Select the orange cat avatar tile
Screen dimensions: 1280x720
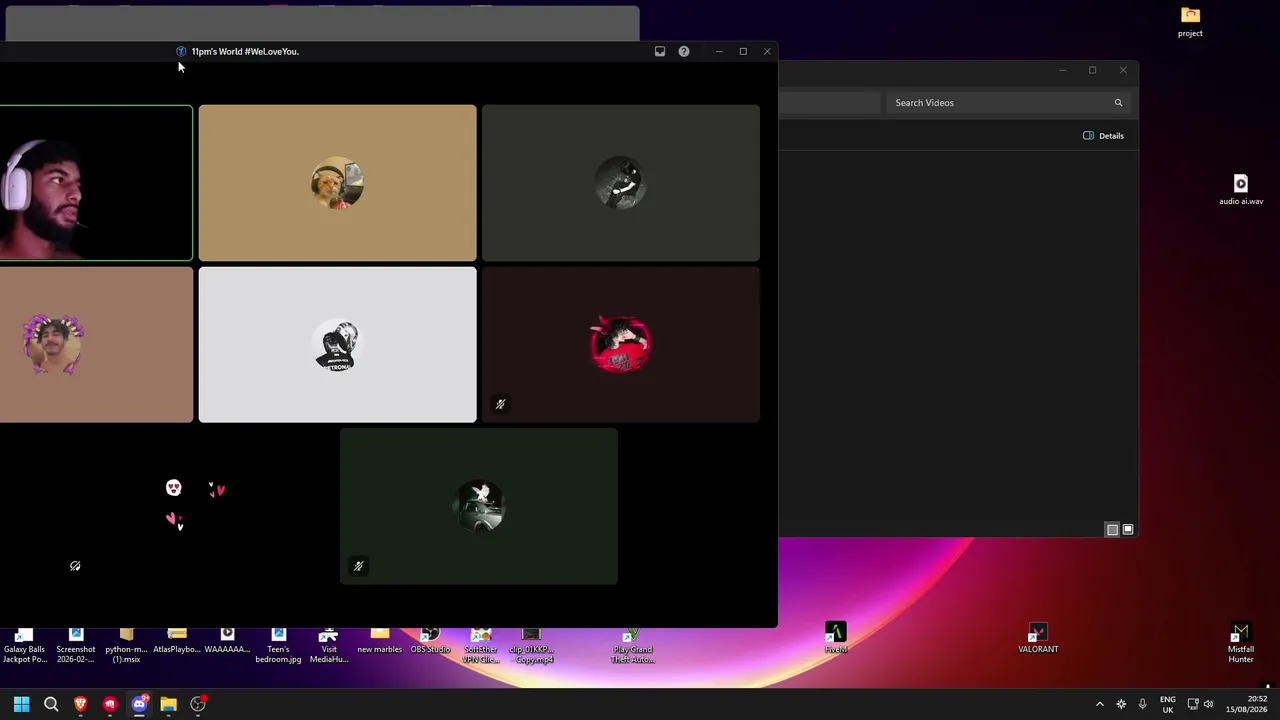click(338, 183)
